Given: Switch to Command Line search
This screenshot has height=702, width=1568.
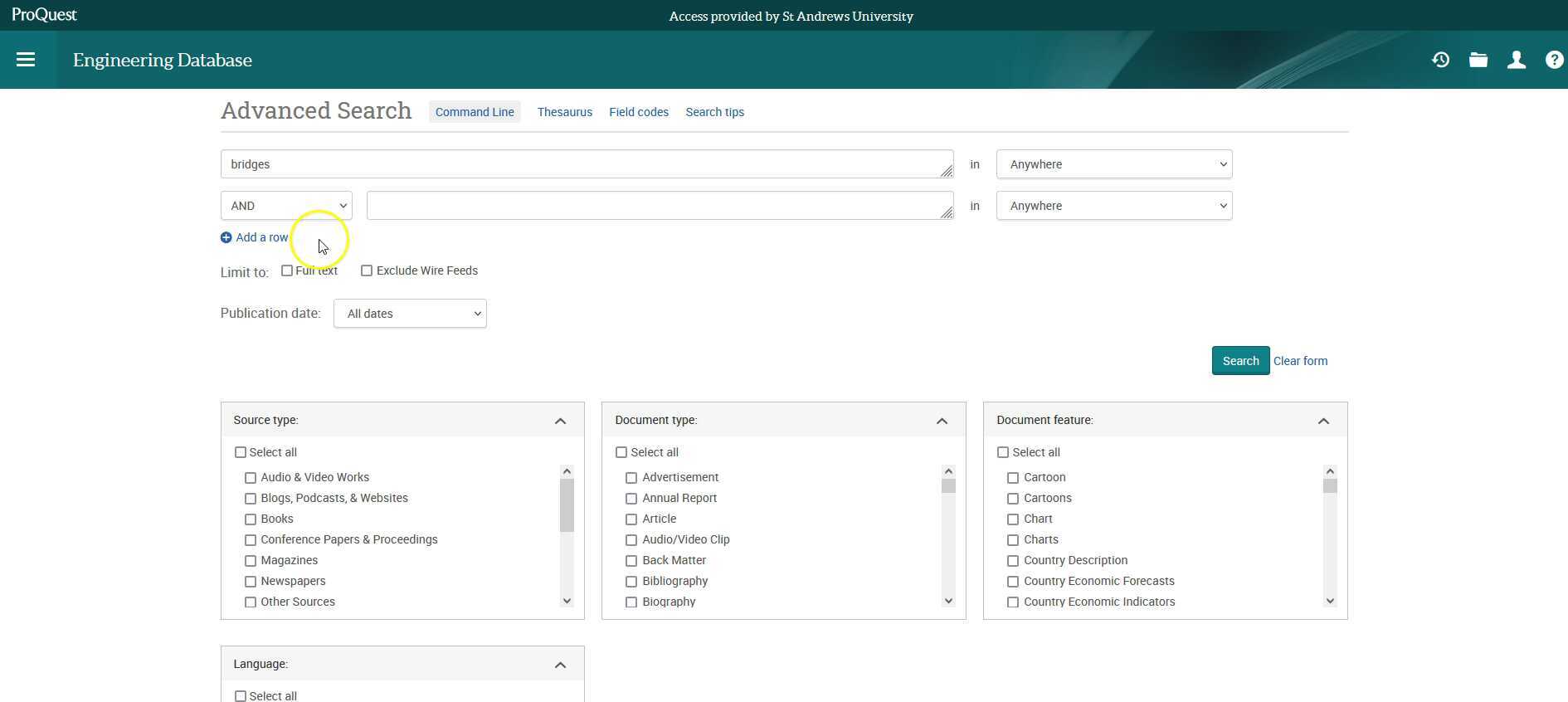Looking at the screenshot, I should [x=475, y=112].
